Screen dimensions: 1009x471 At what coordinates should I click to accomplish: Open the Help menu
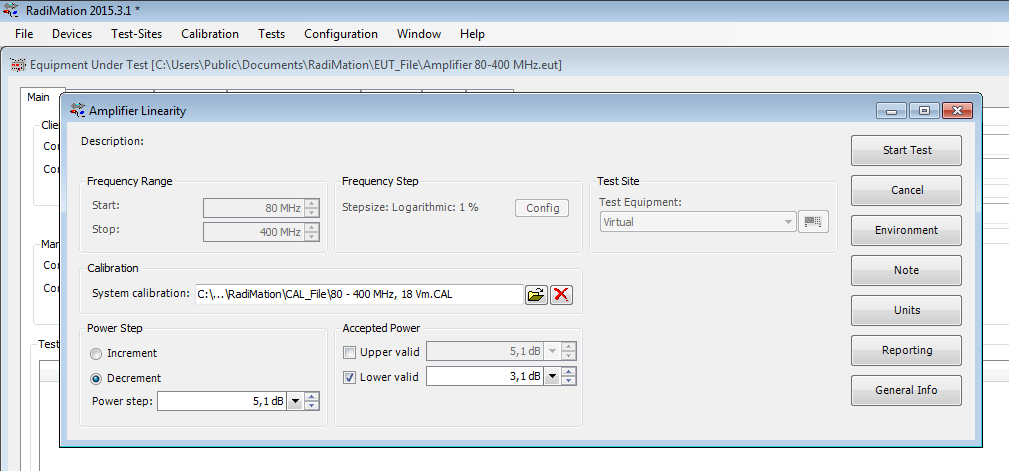tap(472, 34)
